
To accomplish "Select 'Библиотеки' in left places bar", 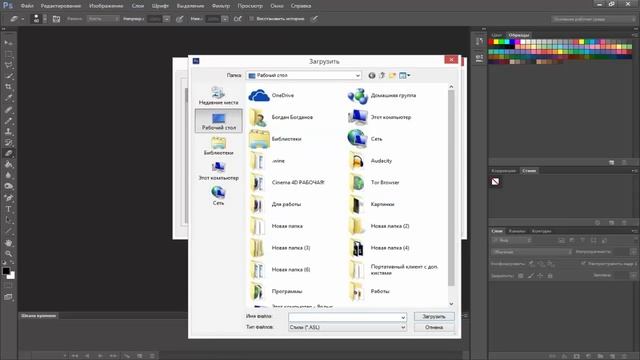I will click(218, 146).
